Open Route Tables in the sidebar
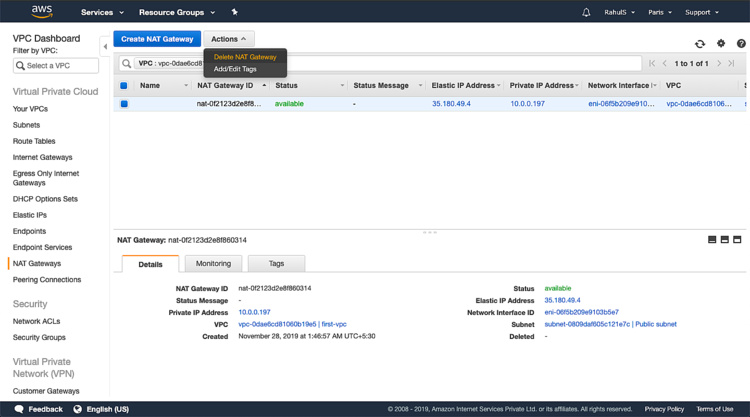 [x=34, y=141]
